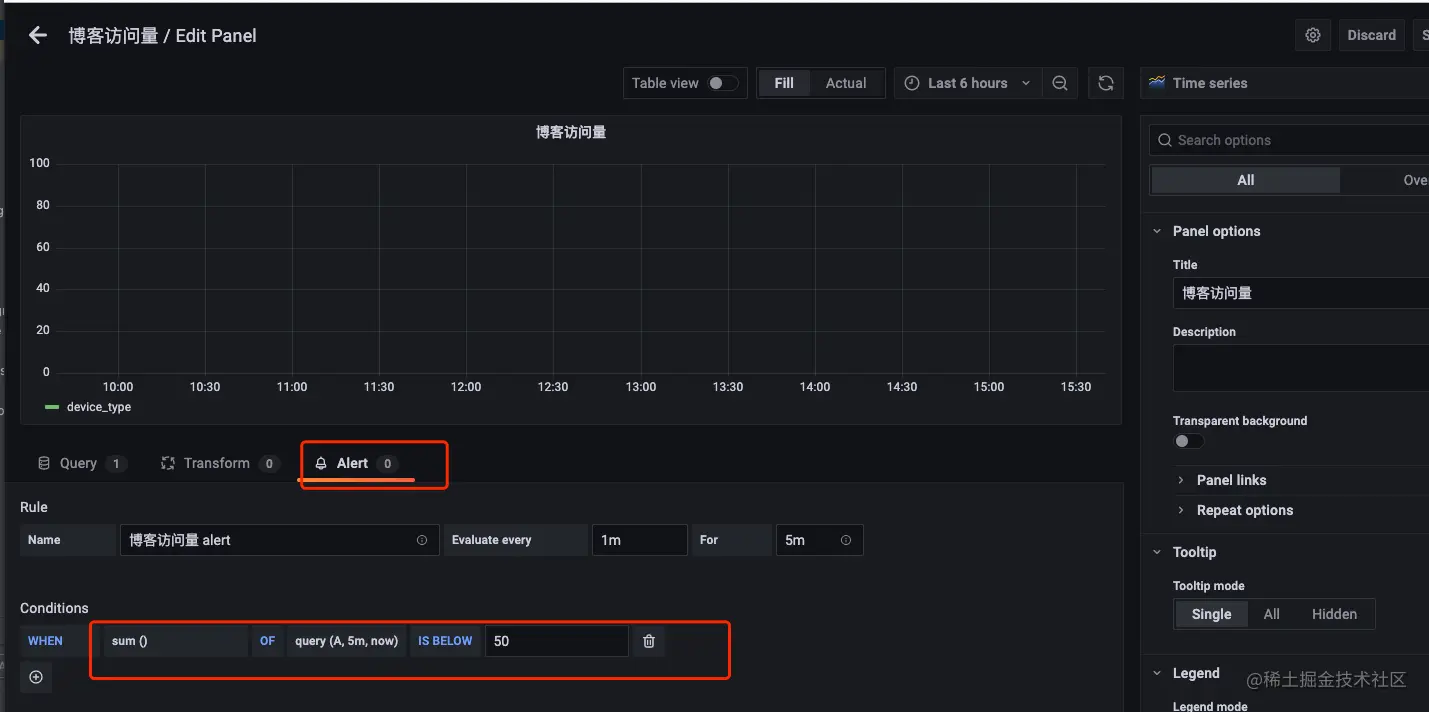The image size is (1429, 712).
Task: Click the panel Title input field
Action: click(1301, 293)
